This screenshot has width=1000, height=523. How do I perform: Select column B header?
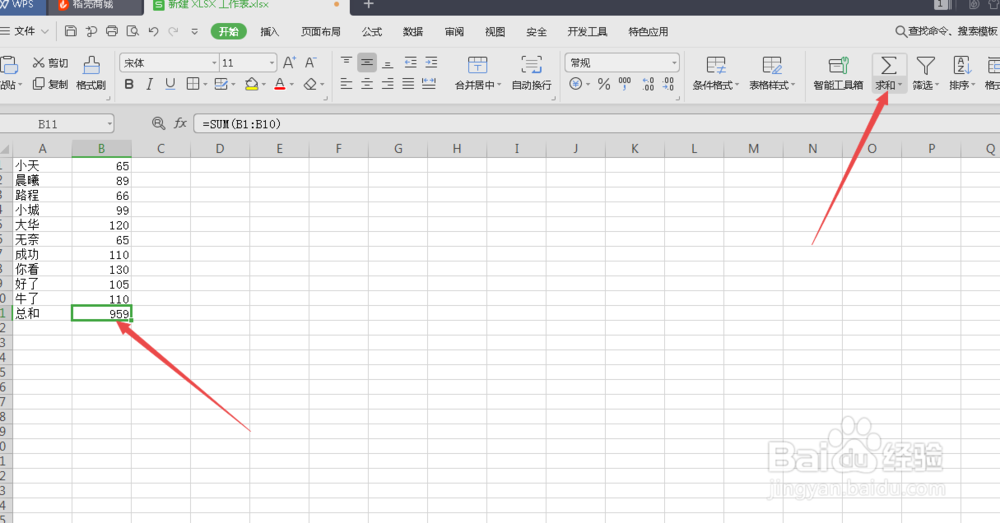point(101,149)
